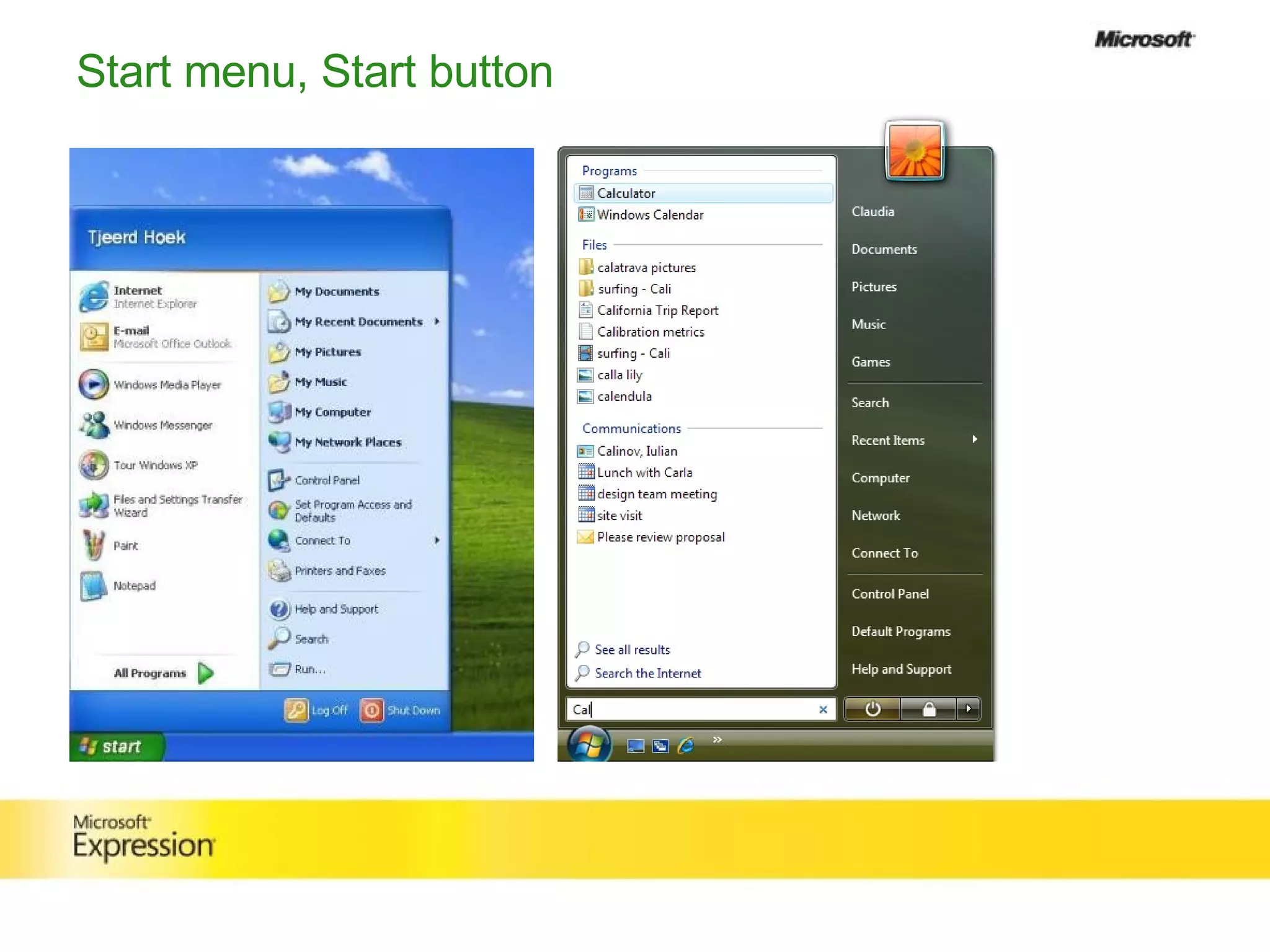Screen dimensions: 1270x952
Task: Launch the Notepad icon
Action: tap(94, 586)
